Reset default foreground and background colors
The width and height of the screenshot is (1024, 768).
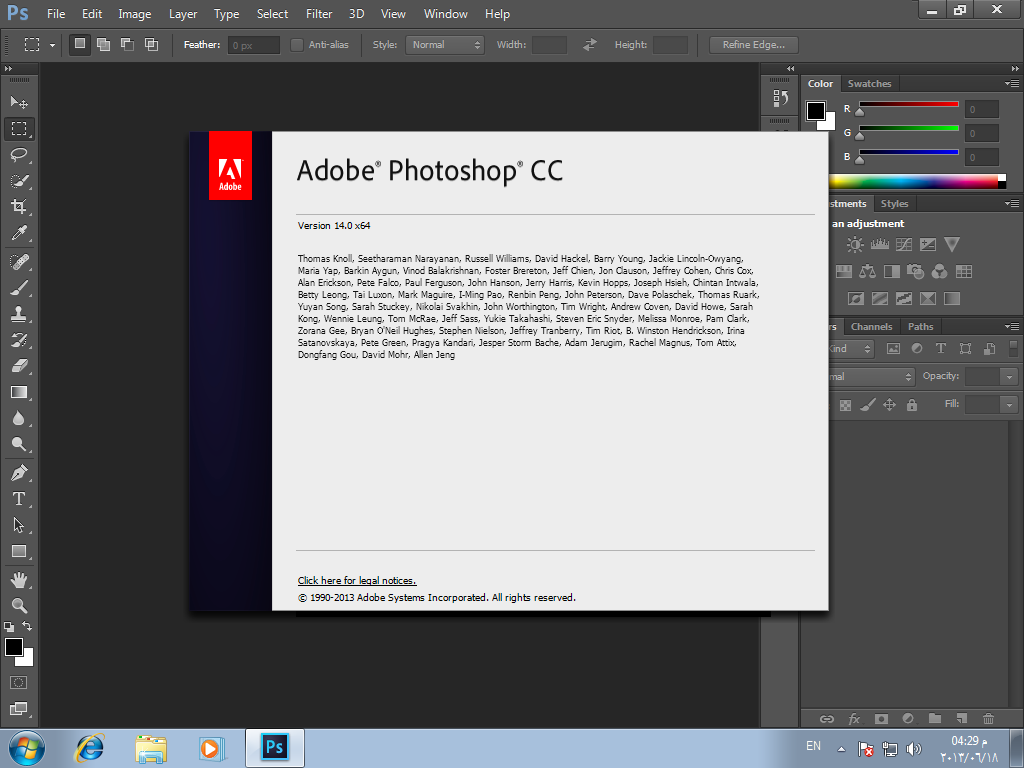tap(9, 627)
